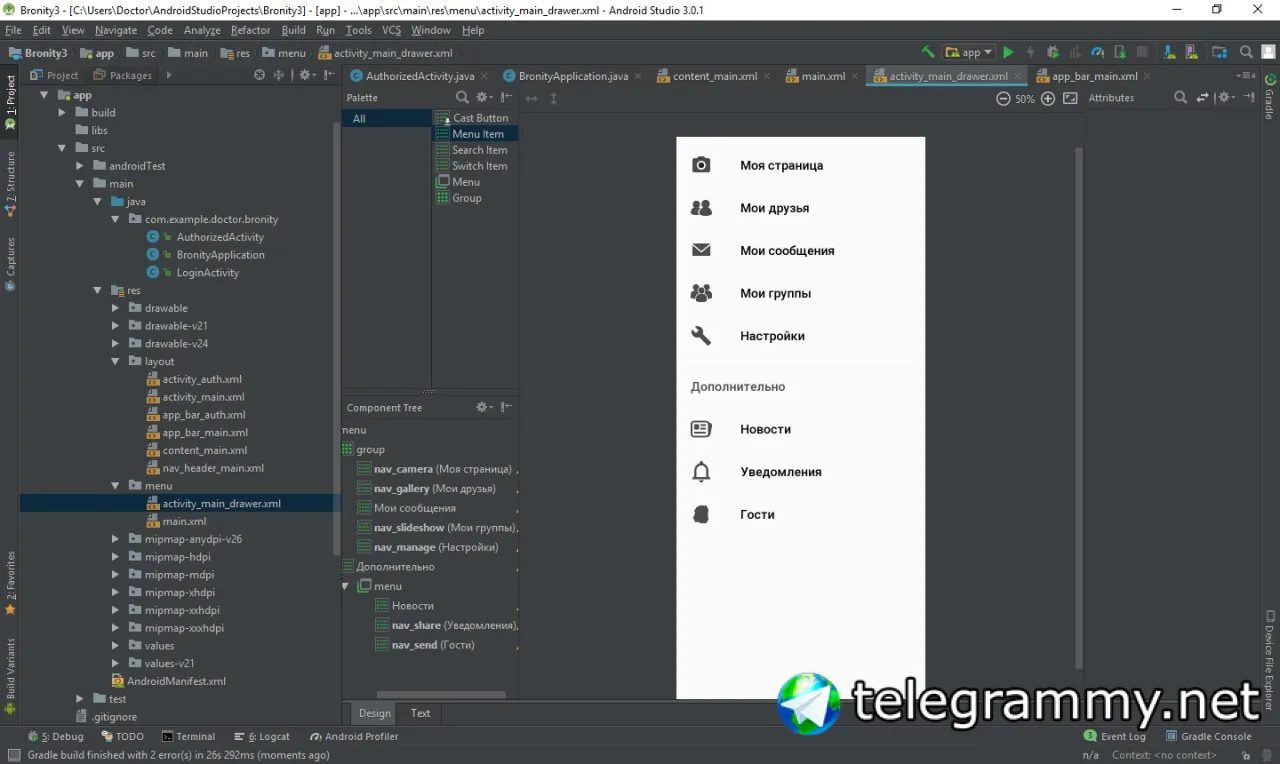Select nav_header_main.xml in project tree
Screen dimensions: 1280x764
pyautogui.click(x=213, y=468)
